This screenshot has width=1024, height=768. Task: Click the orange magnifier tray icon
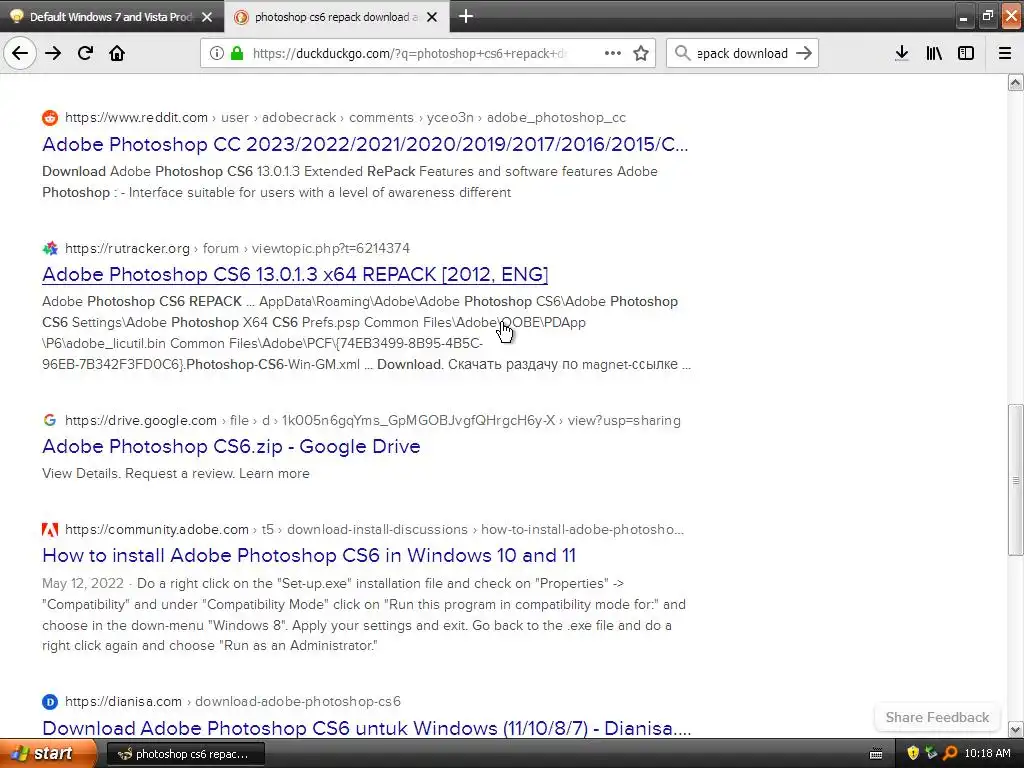point(950,754)
